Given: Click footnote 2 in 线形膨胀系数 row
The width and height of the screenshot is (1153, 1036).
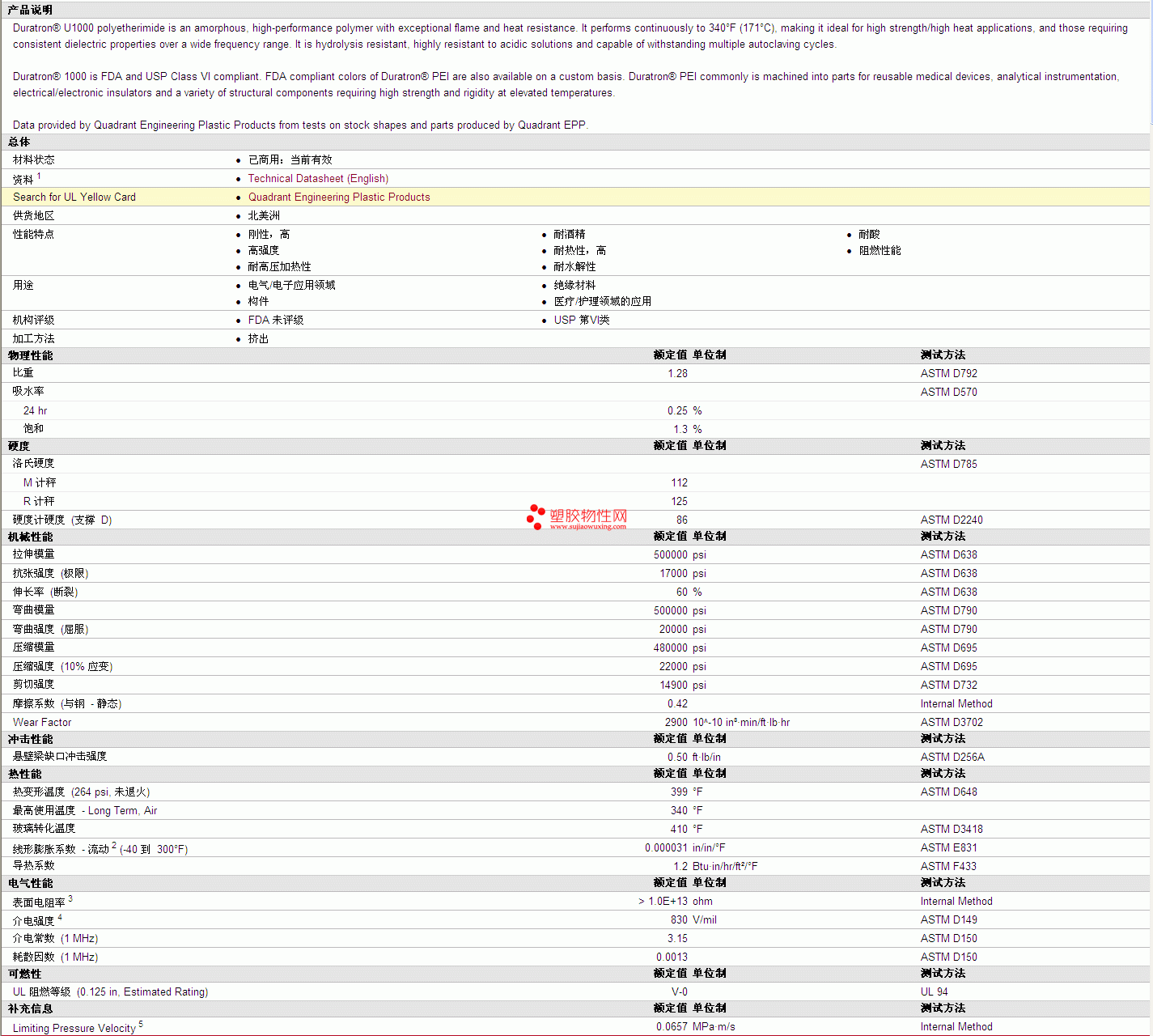Looking at the screenshot, I should [x=114, y=845].
